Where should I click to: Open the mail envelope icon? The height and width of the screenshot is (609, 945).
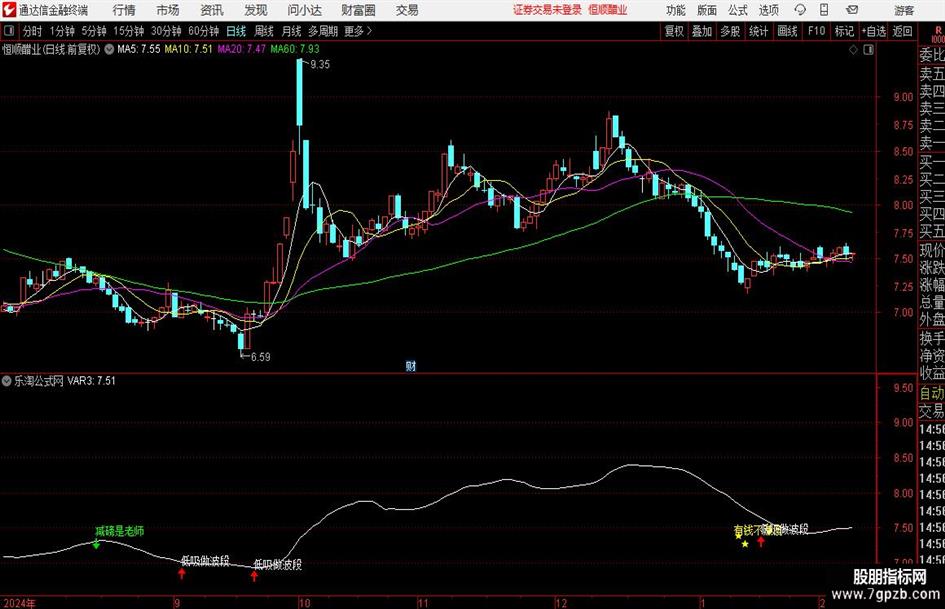[x=852, y=10]
